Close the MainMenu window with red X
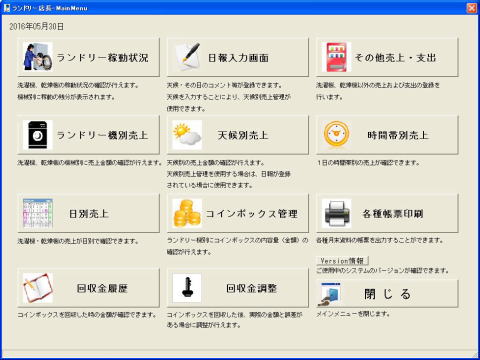 [471, 8]
